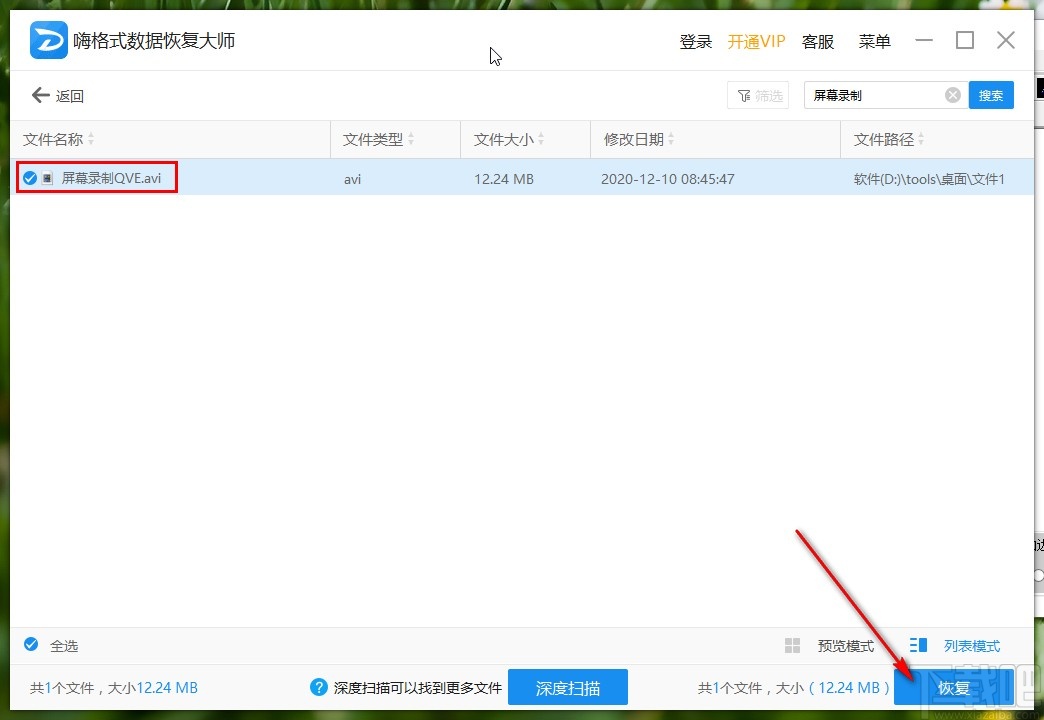Uncheck the 屏幕录制QVE.avi file checkbox
This screenshot has width=1044, height=720.
tap(30, 178)
